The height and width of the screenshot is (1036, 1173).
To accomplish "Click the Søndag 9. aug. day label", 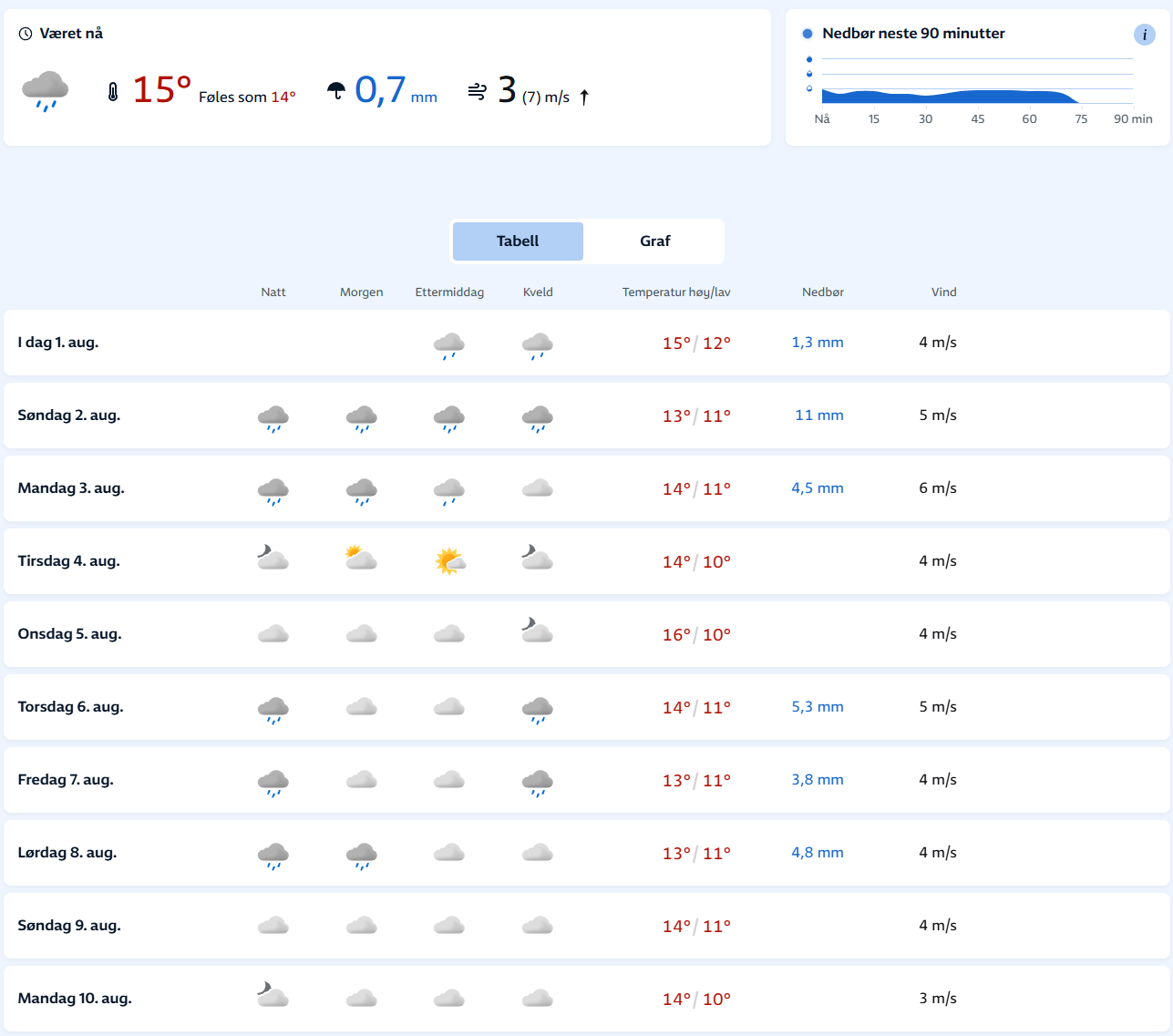I will [69, 926].
